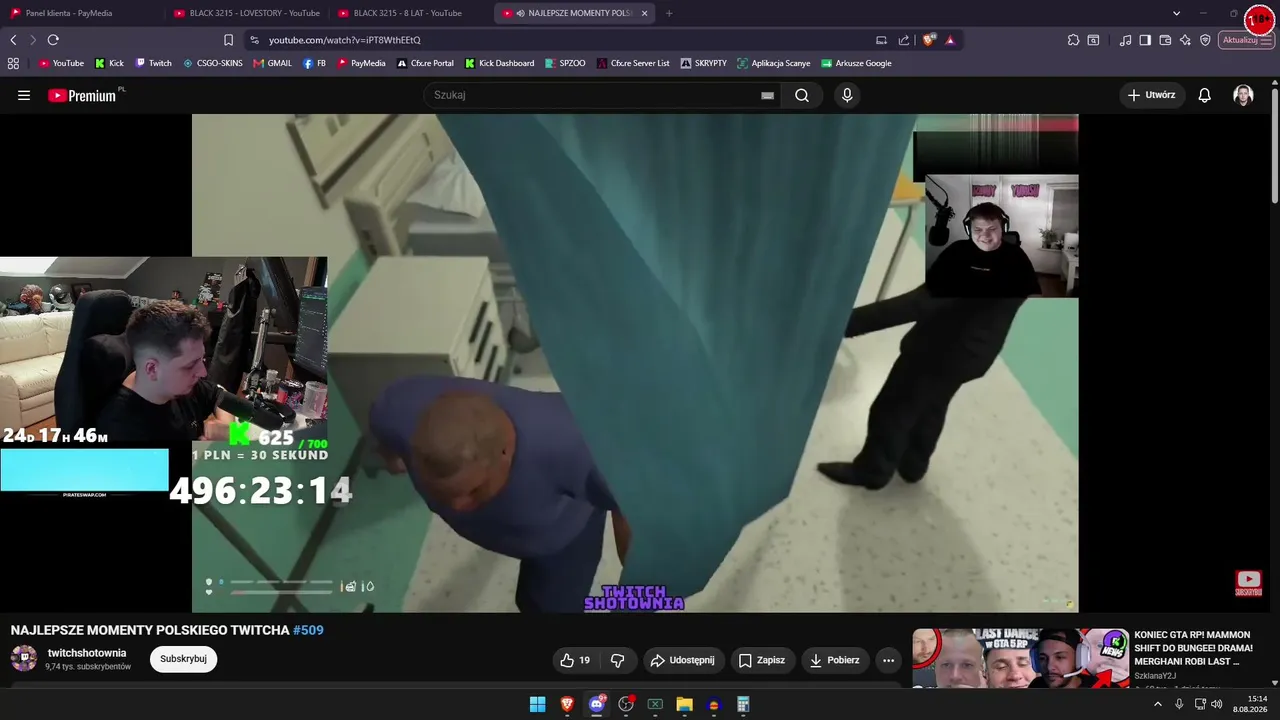Open the KONIEC GTA RP recommended video thumbnail
The image size is (1280, 720).
point(1021,658)
